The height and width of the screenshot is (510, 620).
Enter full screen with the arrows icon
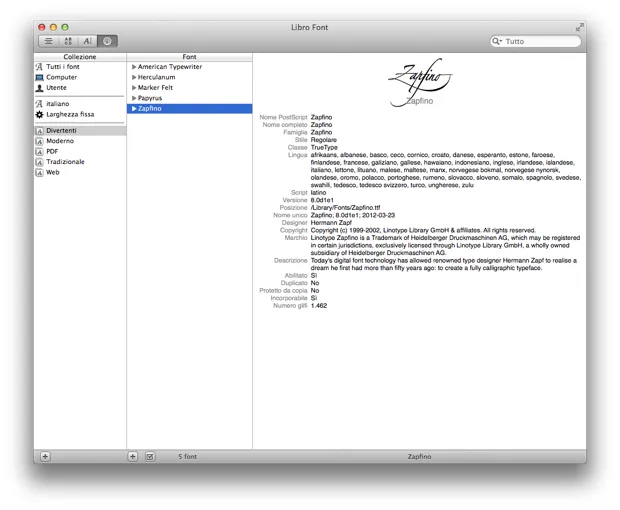click(580, 27)
